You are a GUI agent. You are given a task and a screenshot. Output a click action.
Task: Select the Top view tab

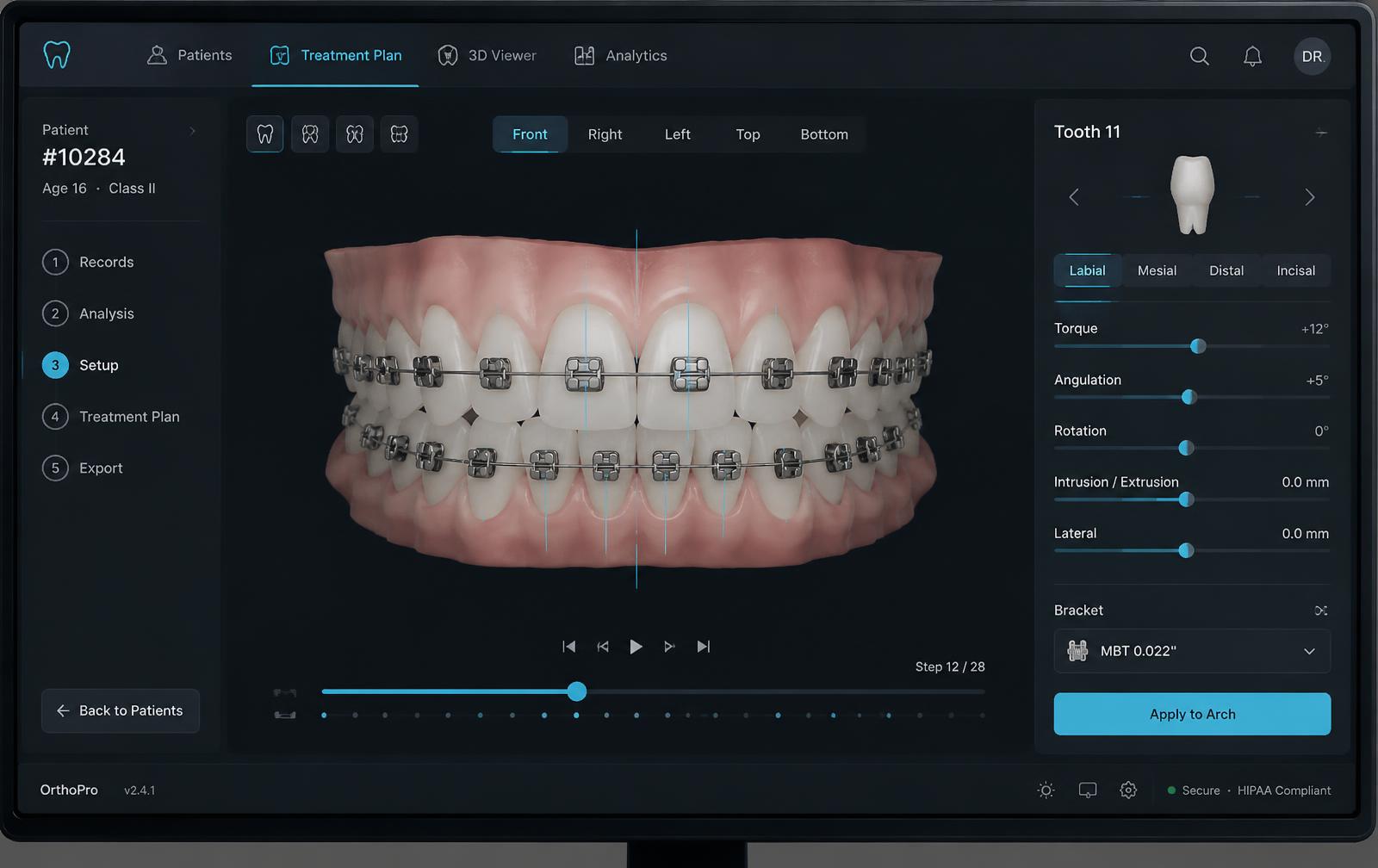pyautogui.click(x=748, y=134)
